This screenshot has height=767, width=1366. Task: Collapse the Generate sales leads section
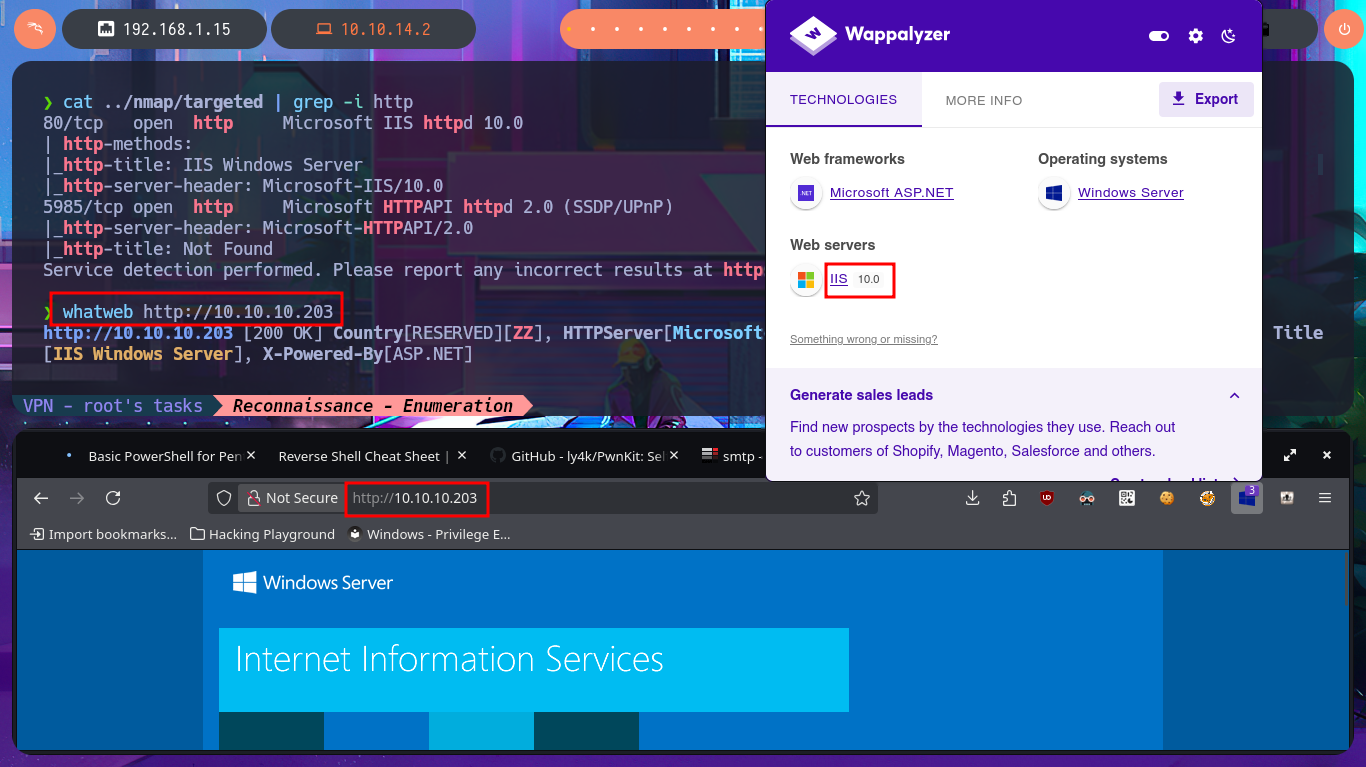1234,395
